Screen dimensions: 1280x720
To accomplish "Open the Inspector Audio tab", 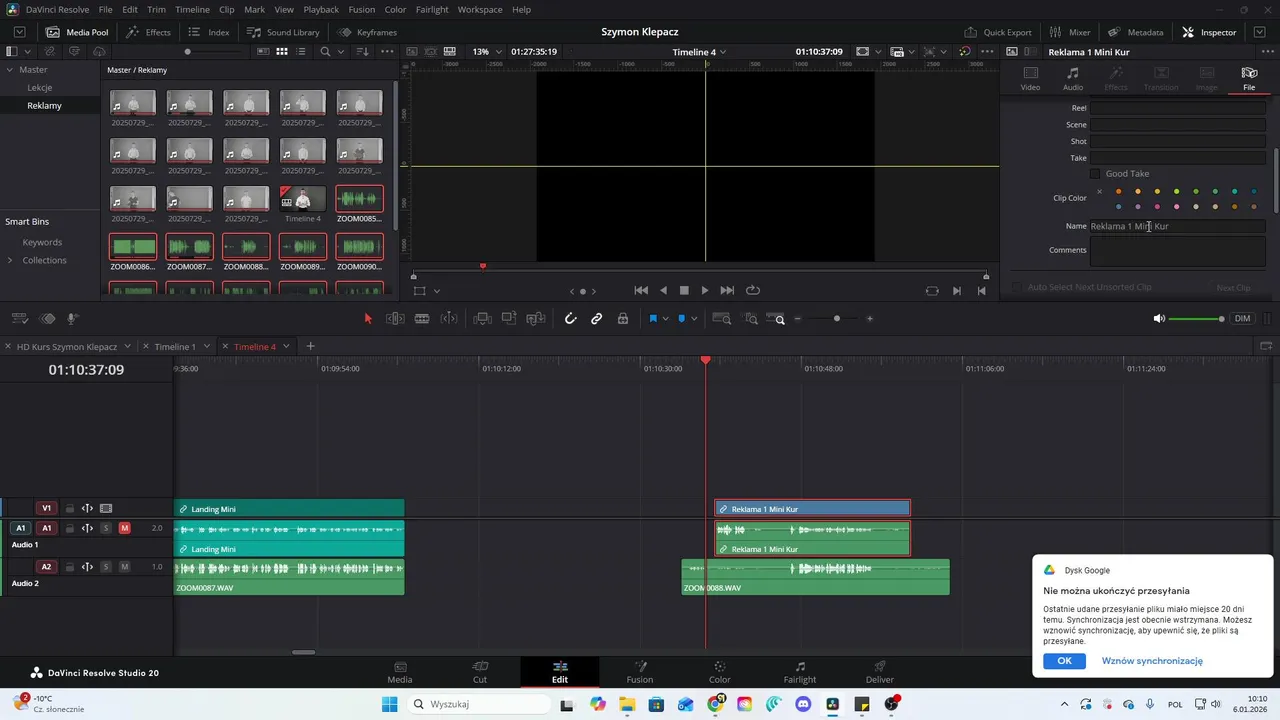I will point(1072,78).
